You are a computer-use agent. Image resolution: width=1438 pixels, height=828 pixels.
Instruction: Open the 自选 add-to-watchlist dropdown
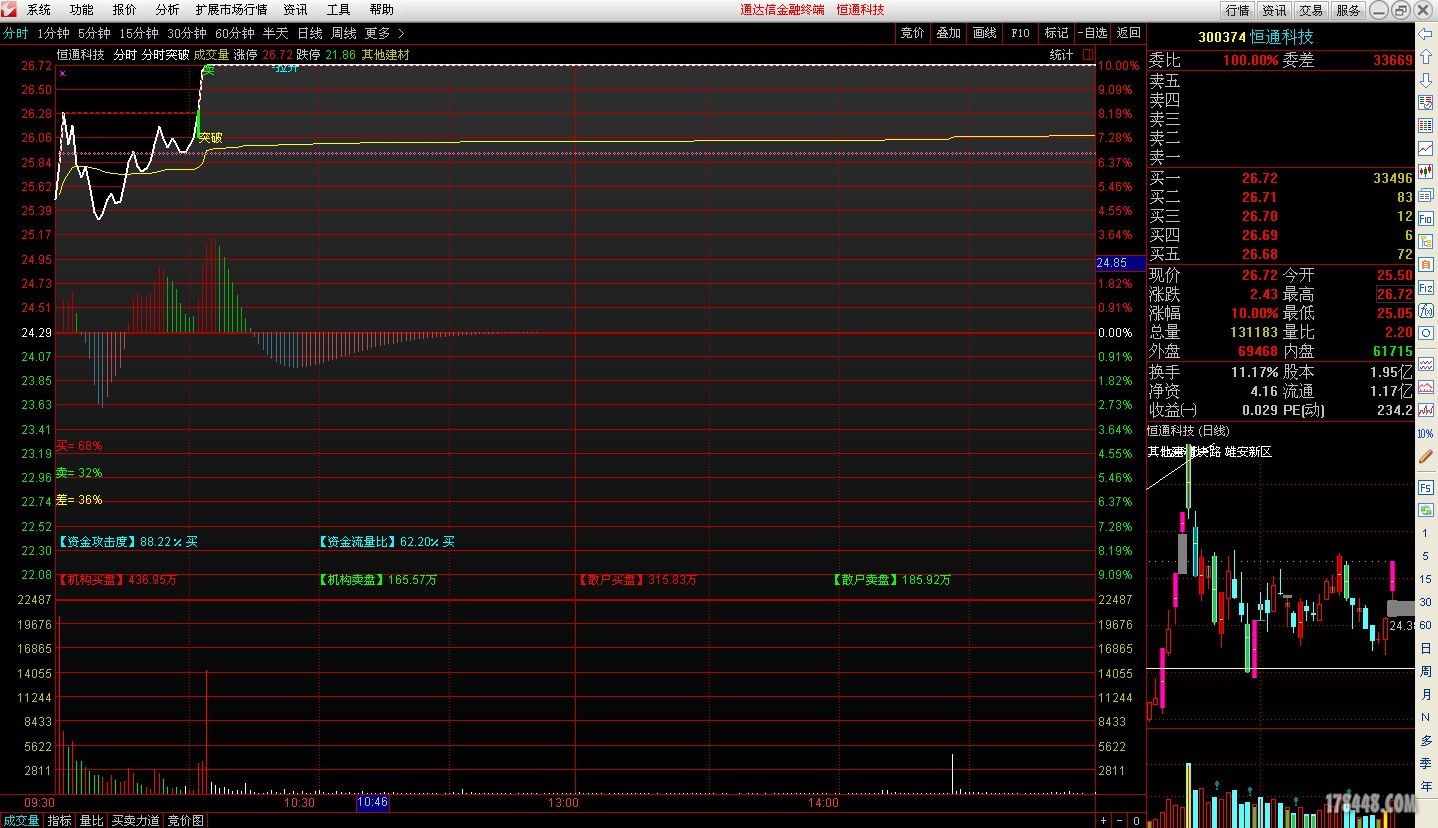coord(1093,33)
